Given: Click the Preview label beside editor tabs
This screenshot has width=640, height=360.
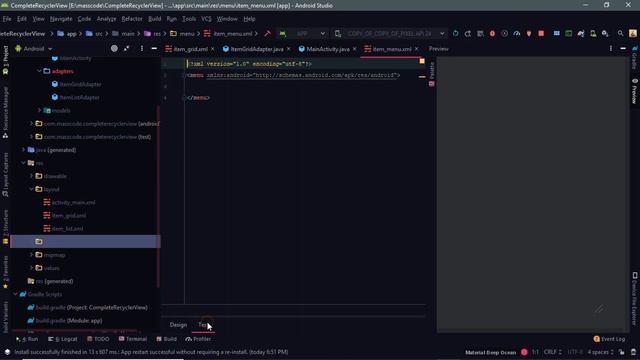Looking at the screenshot, I should click(438, 49).
